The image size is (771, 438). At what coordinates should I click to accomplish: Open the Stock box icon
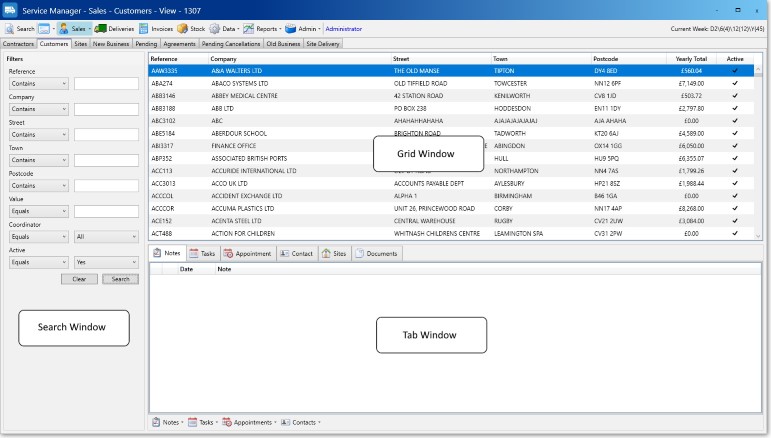tap(182, 29)
